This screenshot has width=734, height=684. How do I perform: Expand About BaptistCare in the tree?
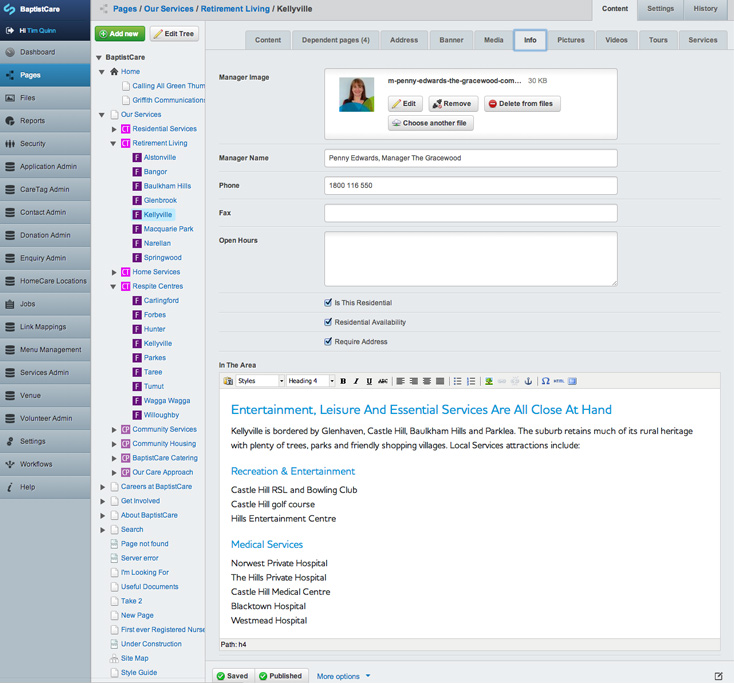pos(103,515)
